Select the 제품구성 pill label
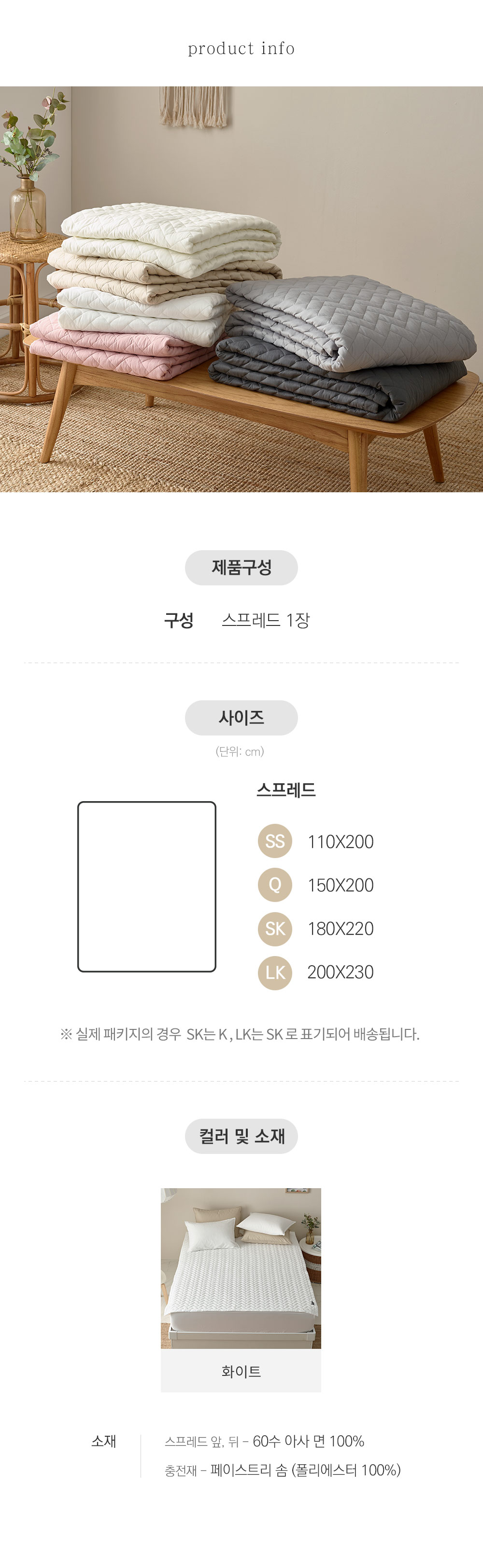This screenshot has height=1568, width=483. click(x=241, y=567)
